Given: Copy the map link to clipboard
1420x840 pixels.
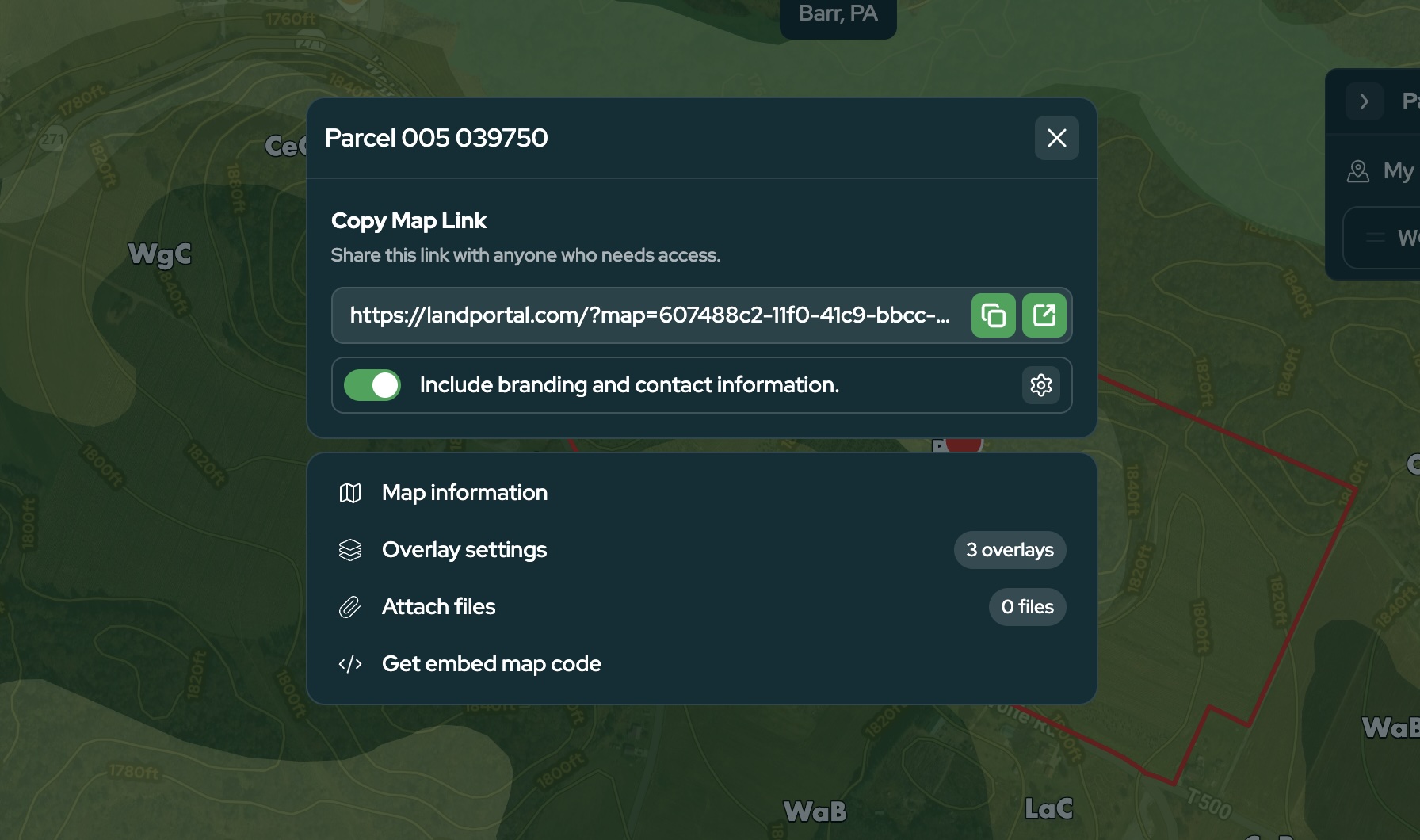Looking at the screenshot, I should pyautogui.click(x=993, y=315).
